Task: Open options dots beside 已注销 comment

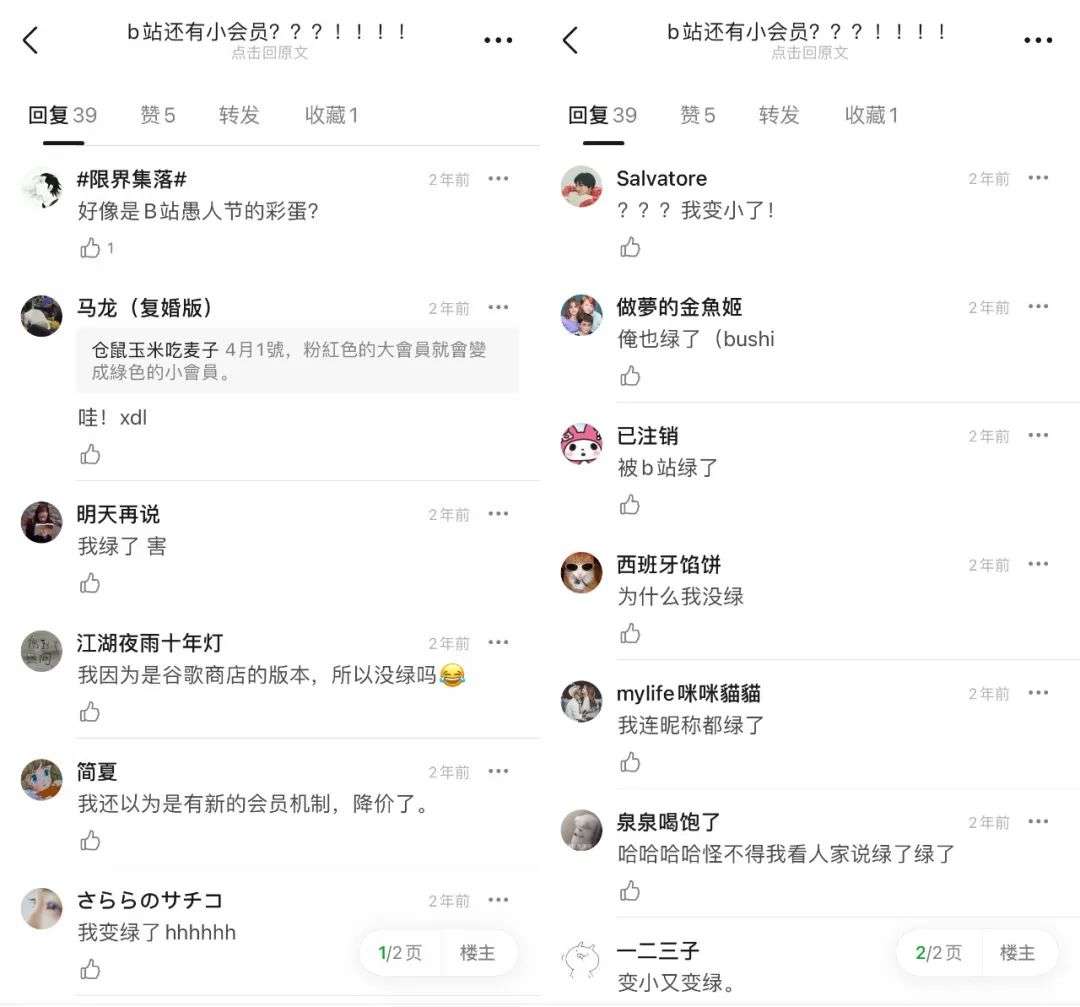Action: point(1038,435)
